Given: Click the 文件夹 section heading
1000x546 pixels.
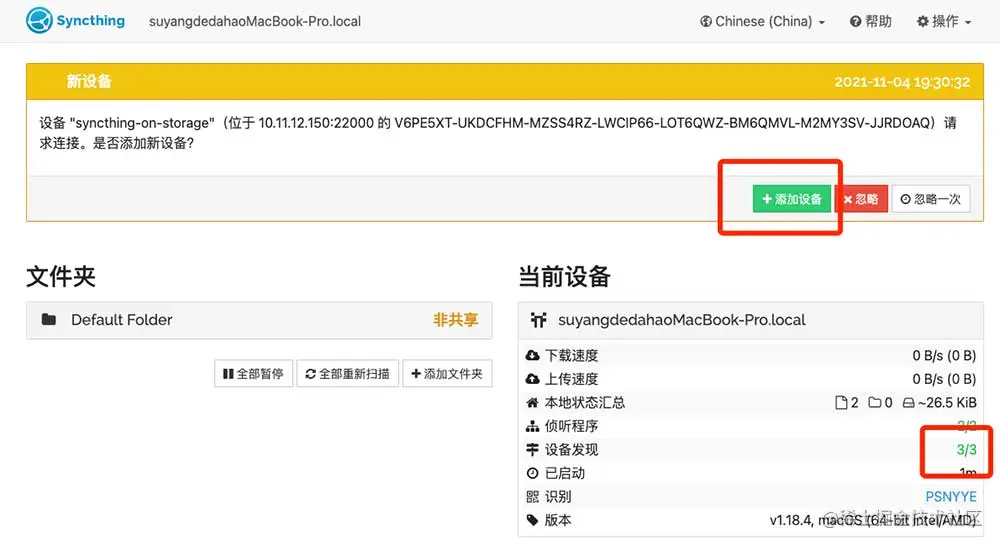Looking at the screenshot, I should tap(61, 277).
